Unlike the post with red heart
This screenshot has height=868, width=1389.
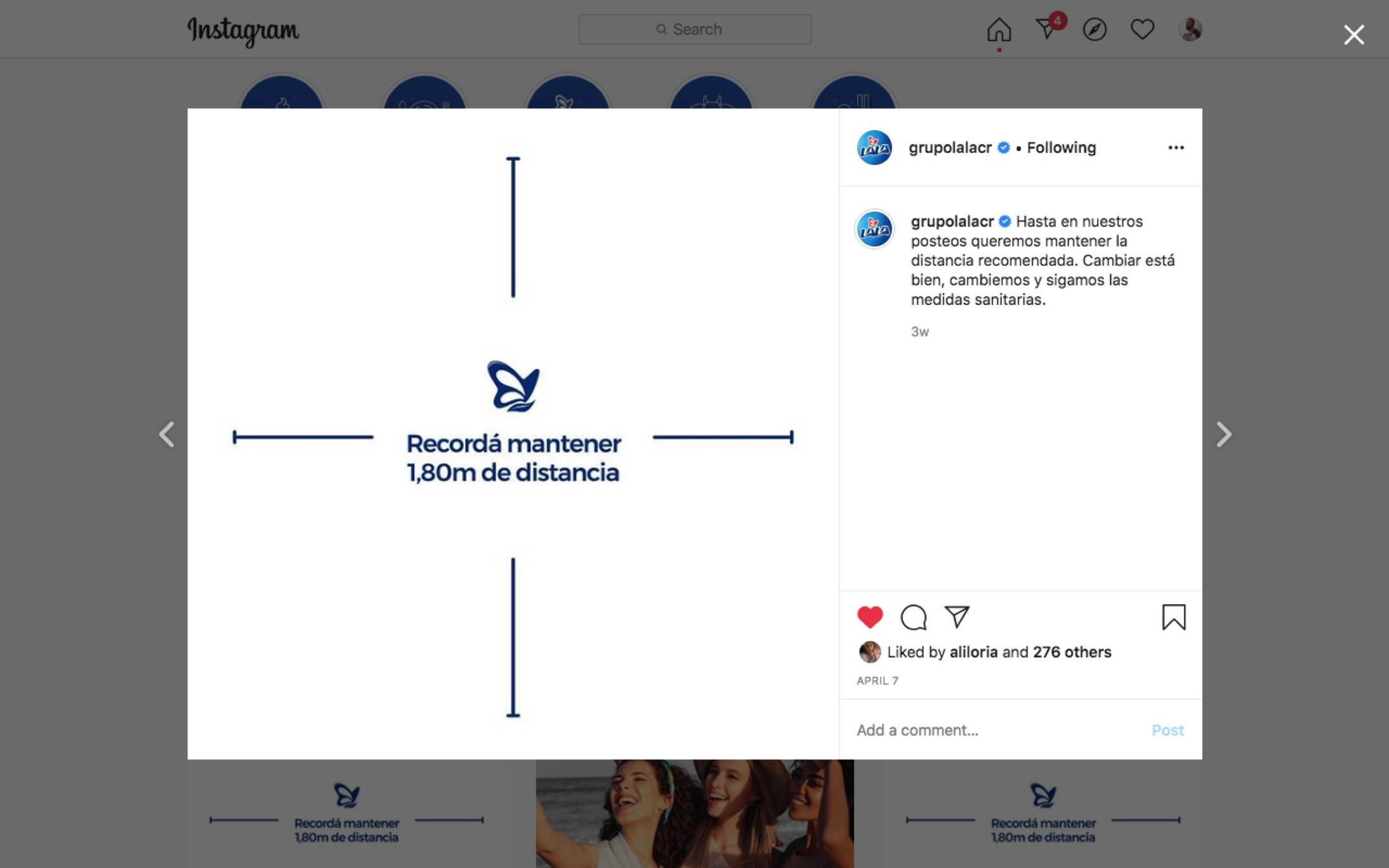tap(870, 617)
